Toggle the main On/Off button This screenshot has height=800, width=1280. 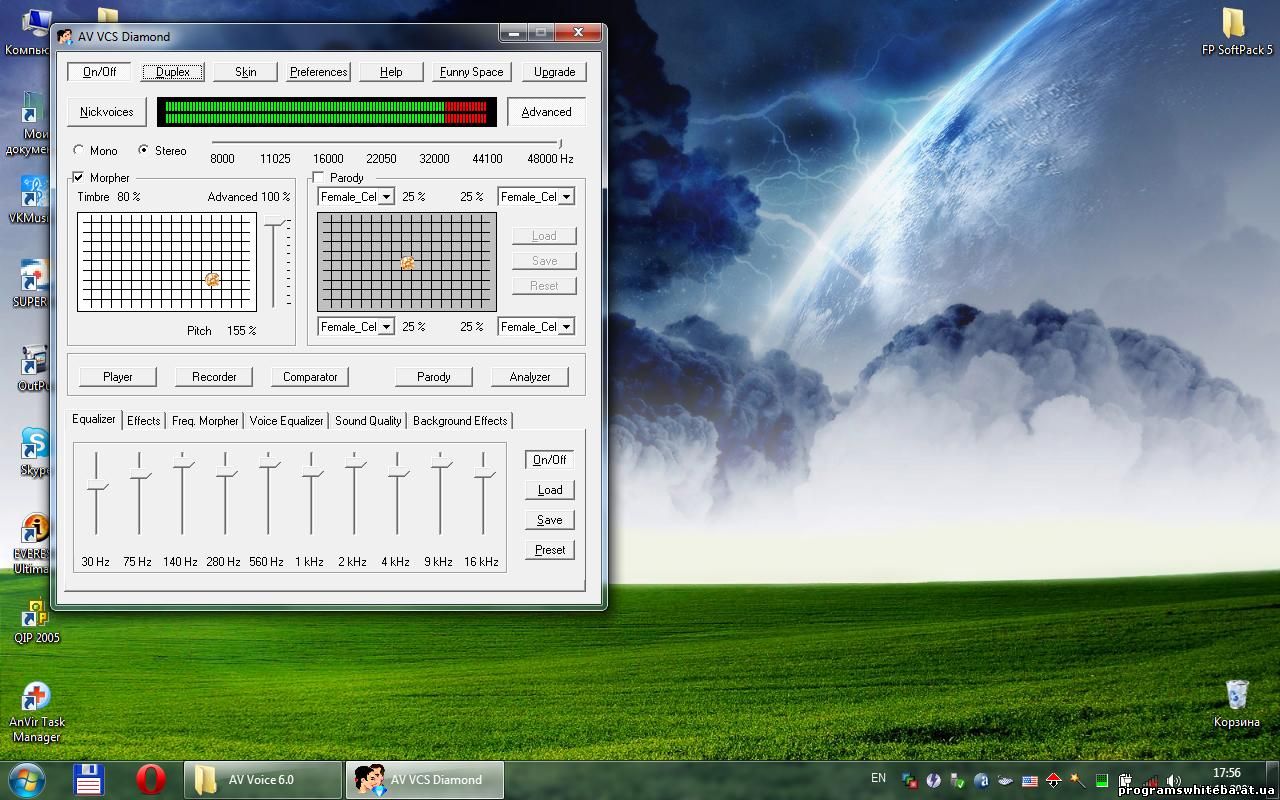[99, 72]
